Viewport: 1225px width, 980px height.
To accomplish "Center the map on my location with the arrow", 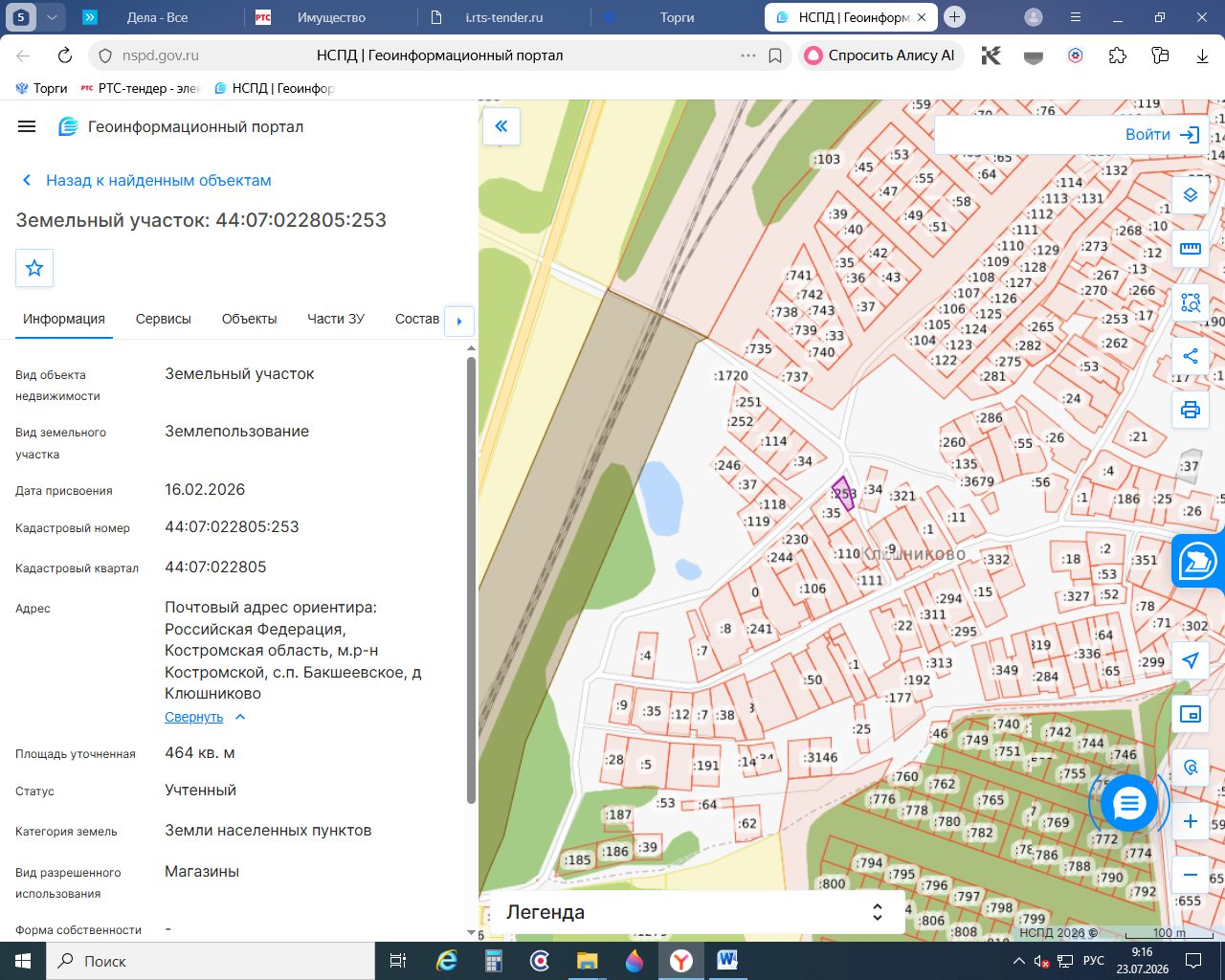I will click(1191, 660).
